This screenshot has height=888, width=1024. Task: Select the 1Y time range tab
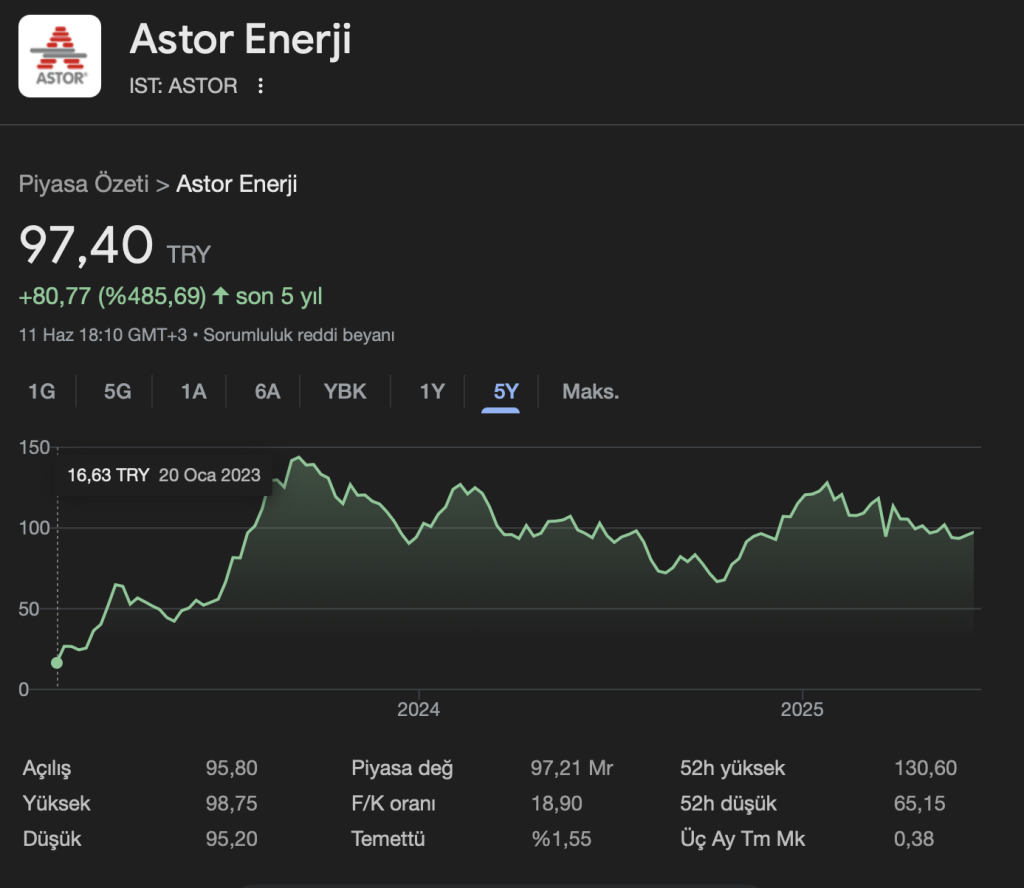[431, 391]
